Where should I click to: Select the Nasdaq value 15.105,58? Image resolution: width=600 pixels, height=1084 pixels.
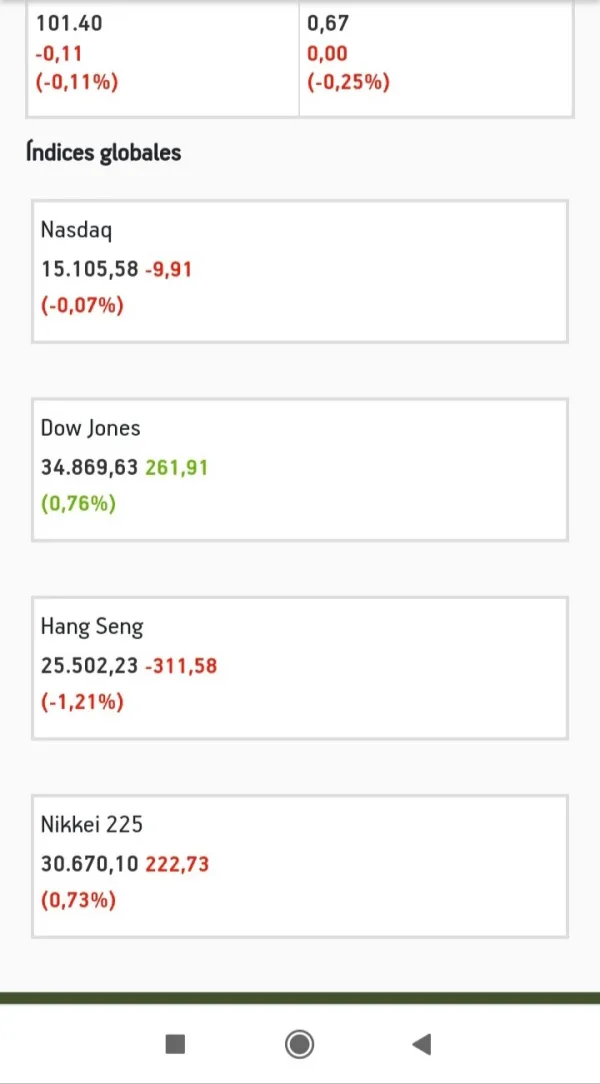[x=89, y=268]
